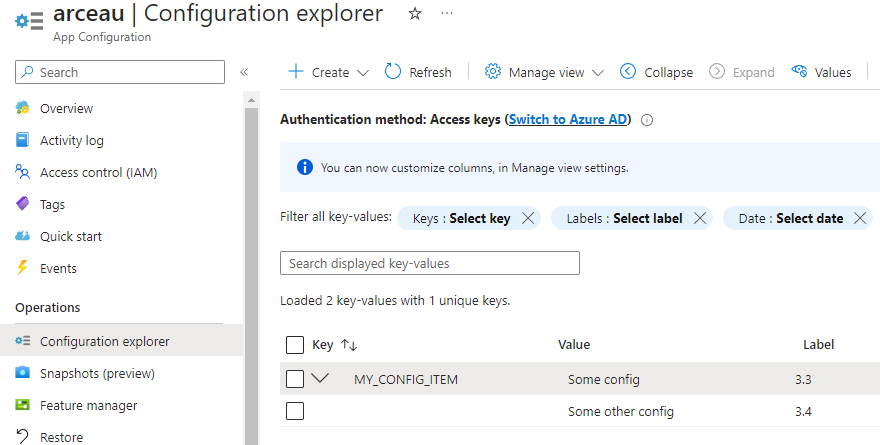This screenshot has width=880, height=445.
Task: Open Access control (IAM) in sidebar
Action: pyautogui.click(x=98, y=172)
